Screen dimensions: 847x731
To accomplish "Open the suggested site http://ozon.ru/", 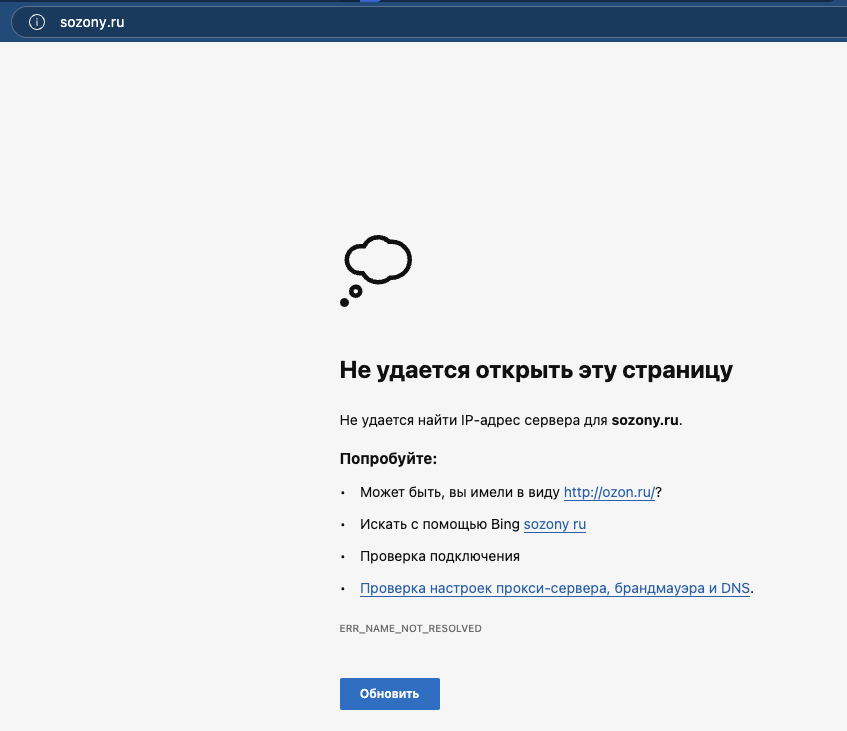I will pos(609,492).
